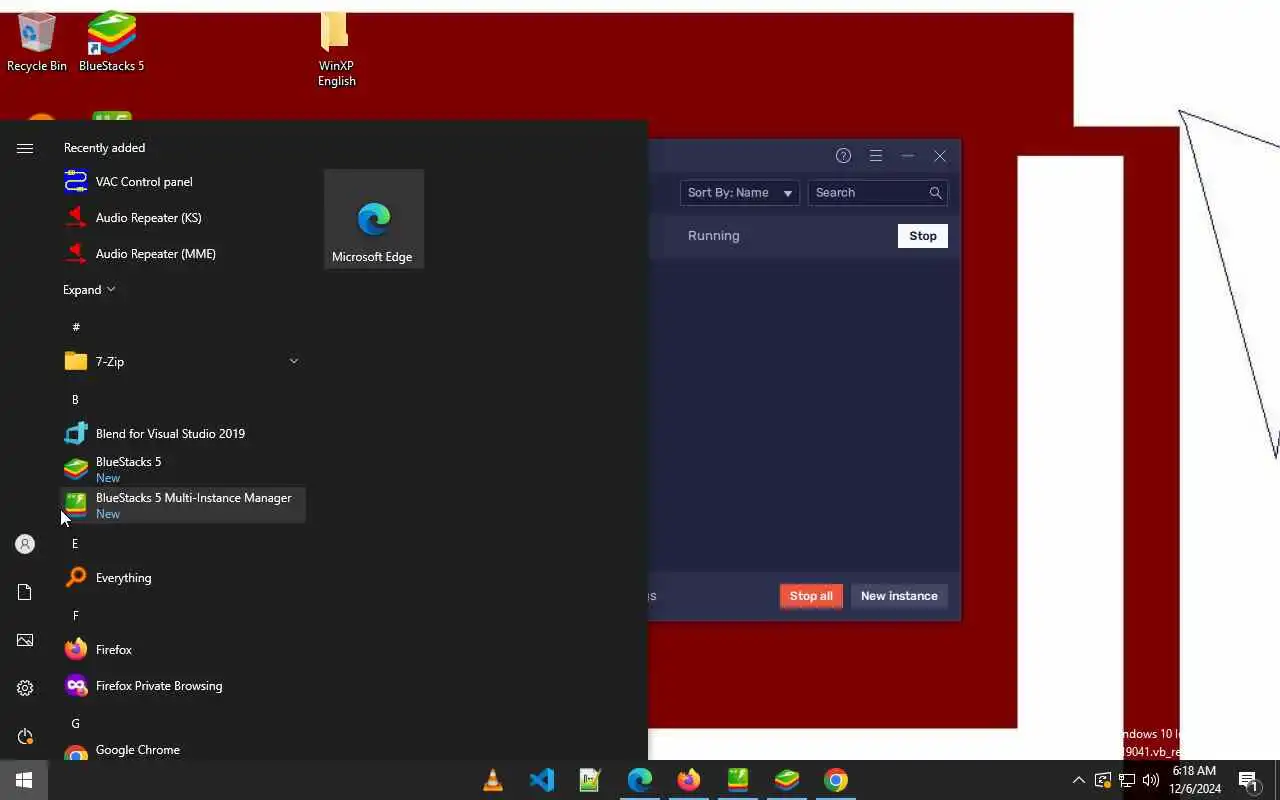Launch BlueStacks 5 from the app list
Viewport: 1280px width, 800px height.
point(182,470)
